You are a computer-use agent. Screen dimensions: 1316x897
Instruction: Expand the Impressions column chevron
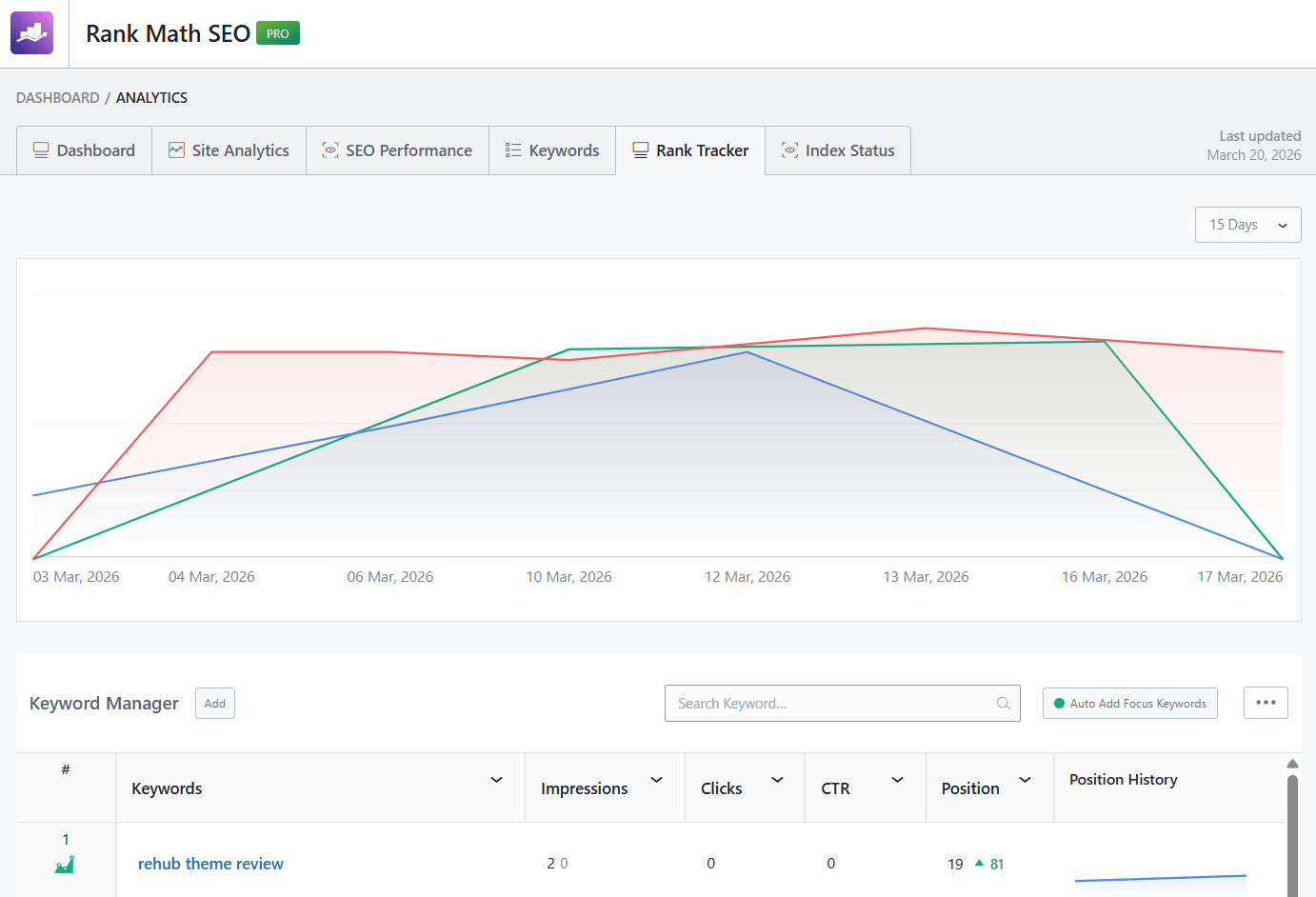pyautogui.click(x=656, y=780)
